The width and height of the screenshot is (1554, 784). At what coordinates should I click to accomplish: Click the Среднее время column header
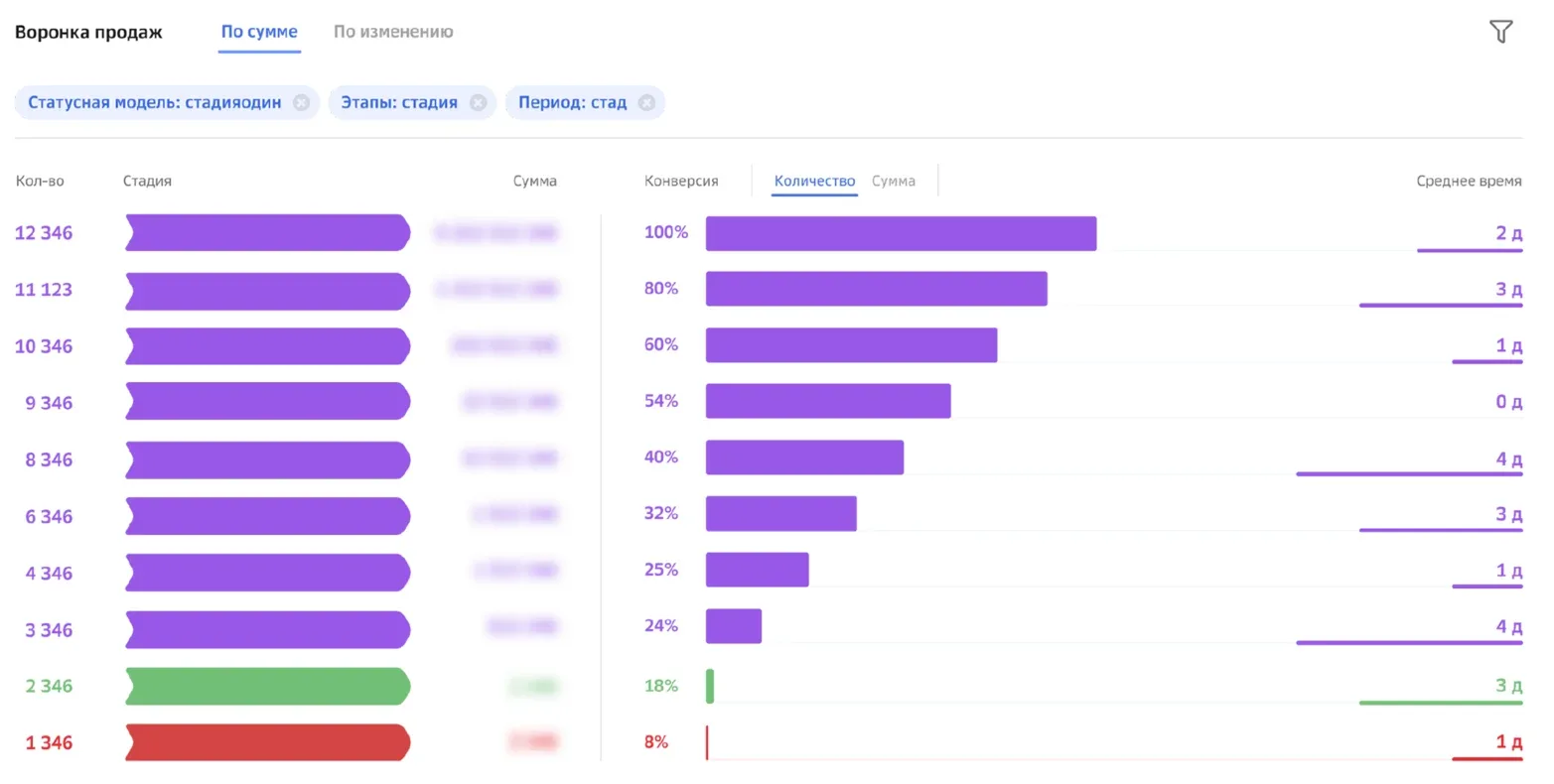(1469, 181)
